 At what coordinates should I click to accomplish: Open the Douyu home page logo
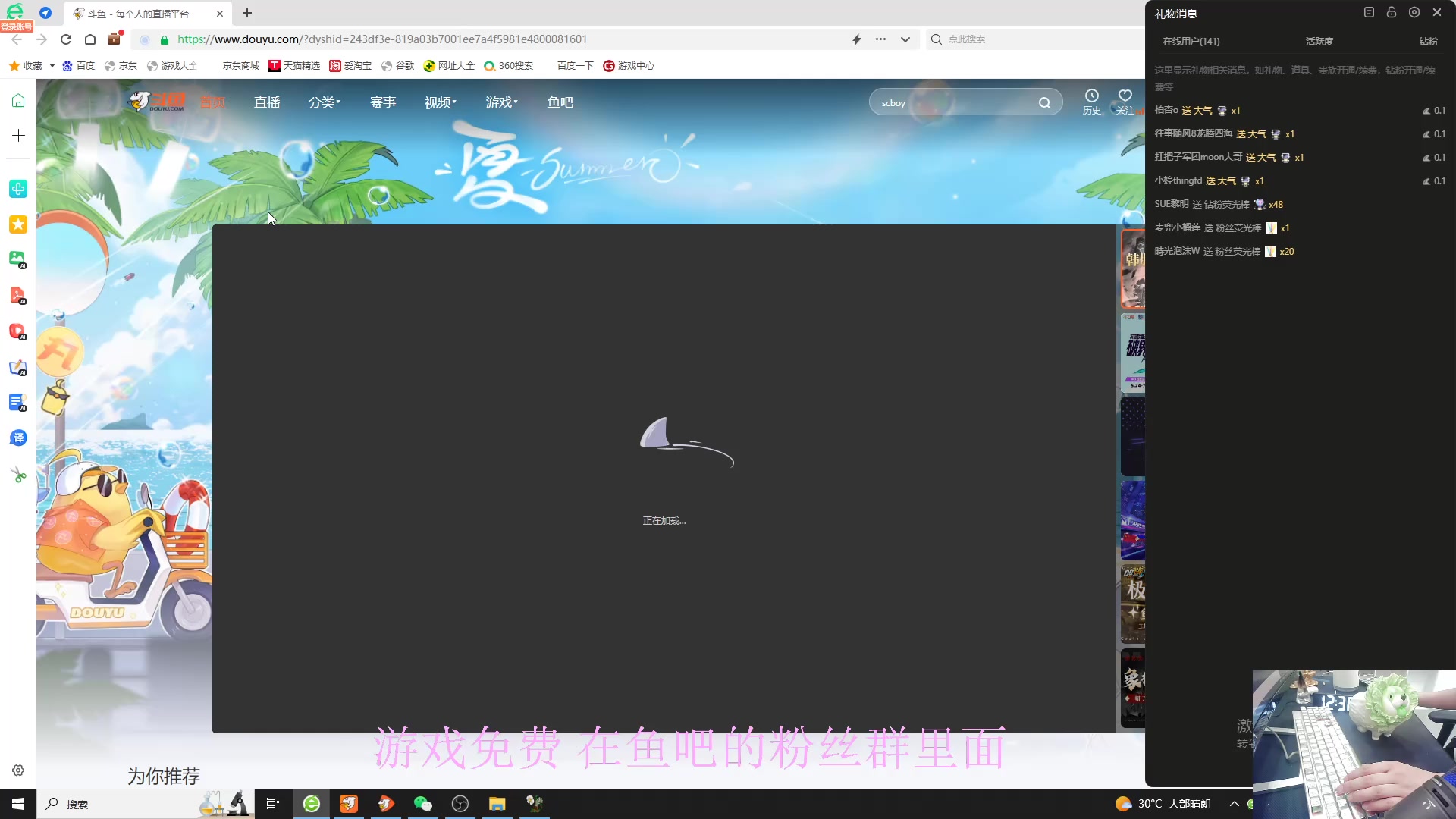click(x=158, y=101)
